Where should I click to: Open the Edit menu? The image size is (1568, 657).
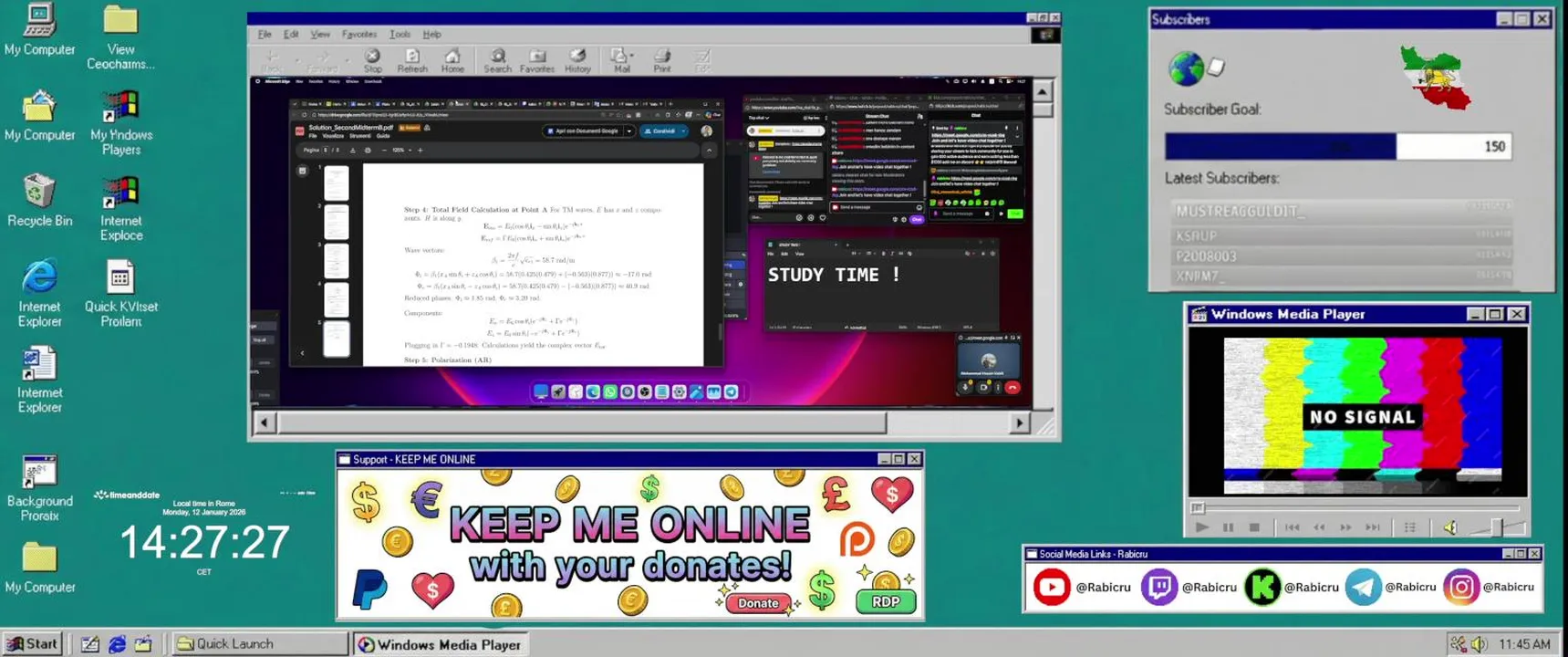291,35
